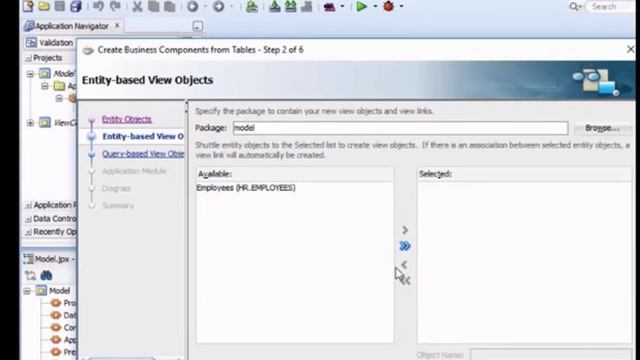Open the dropdown next to Debug icon

tap(402, 7)
